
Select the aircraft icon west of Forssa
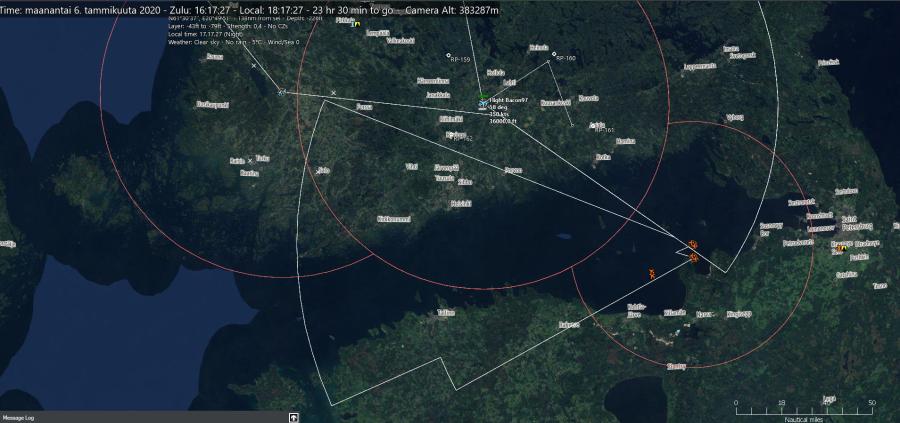click(282, 92)
